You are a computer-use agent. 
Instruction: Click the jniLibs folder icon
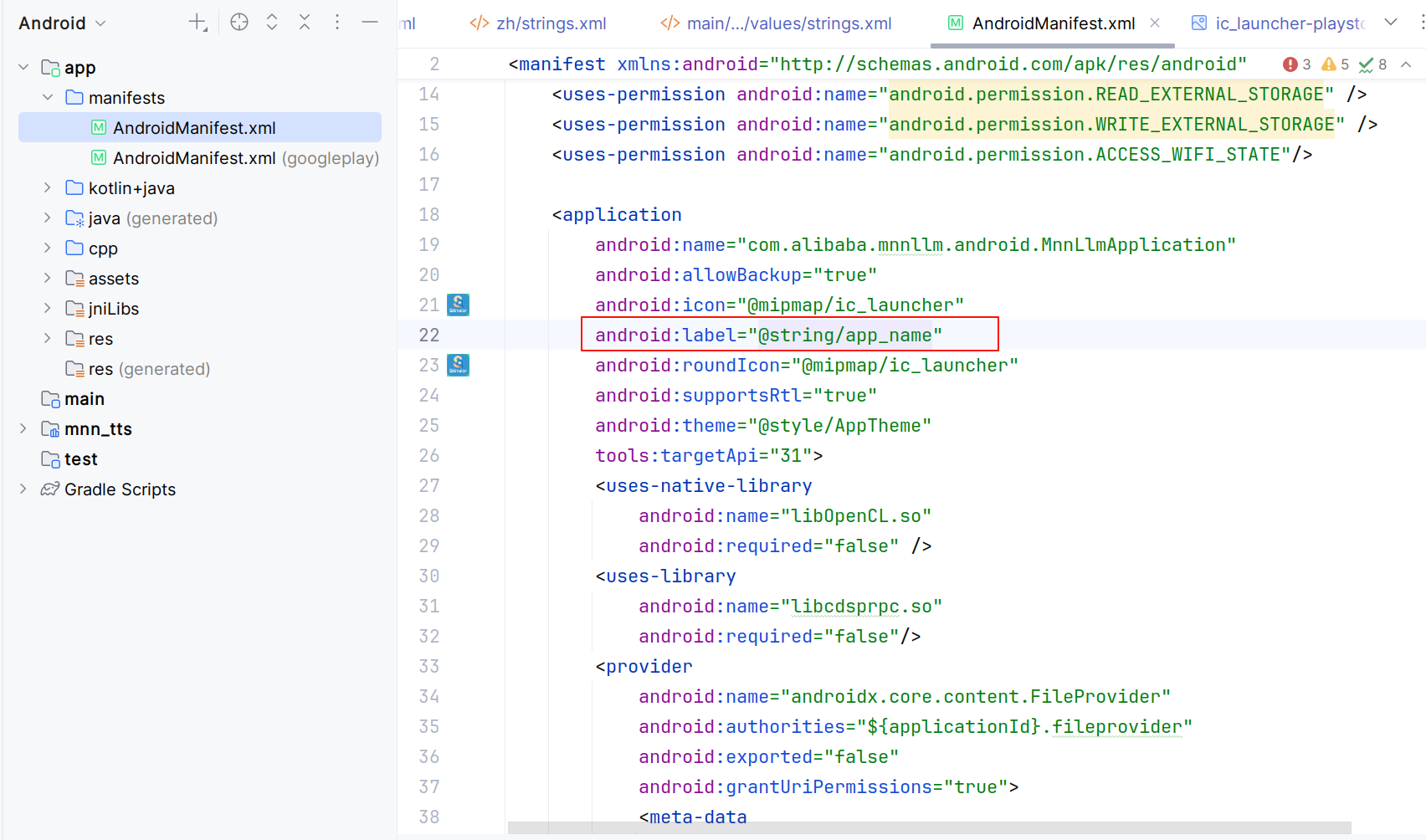pyautogui.click(x=74, y=308)
